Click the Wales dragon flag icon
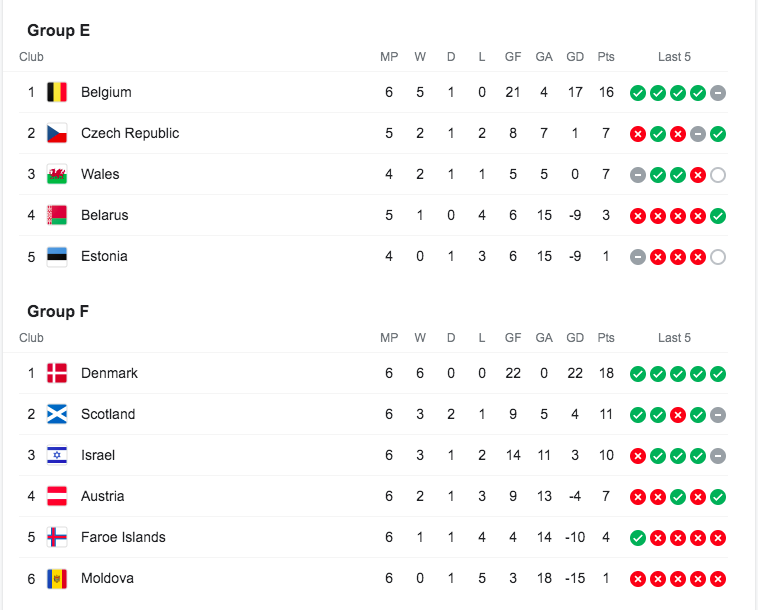This screenshot has width=758, height=610. pyautogui.click(x=57, y=174)
